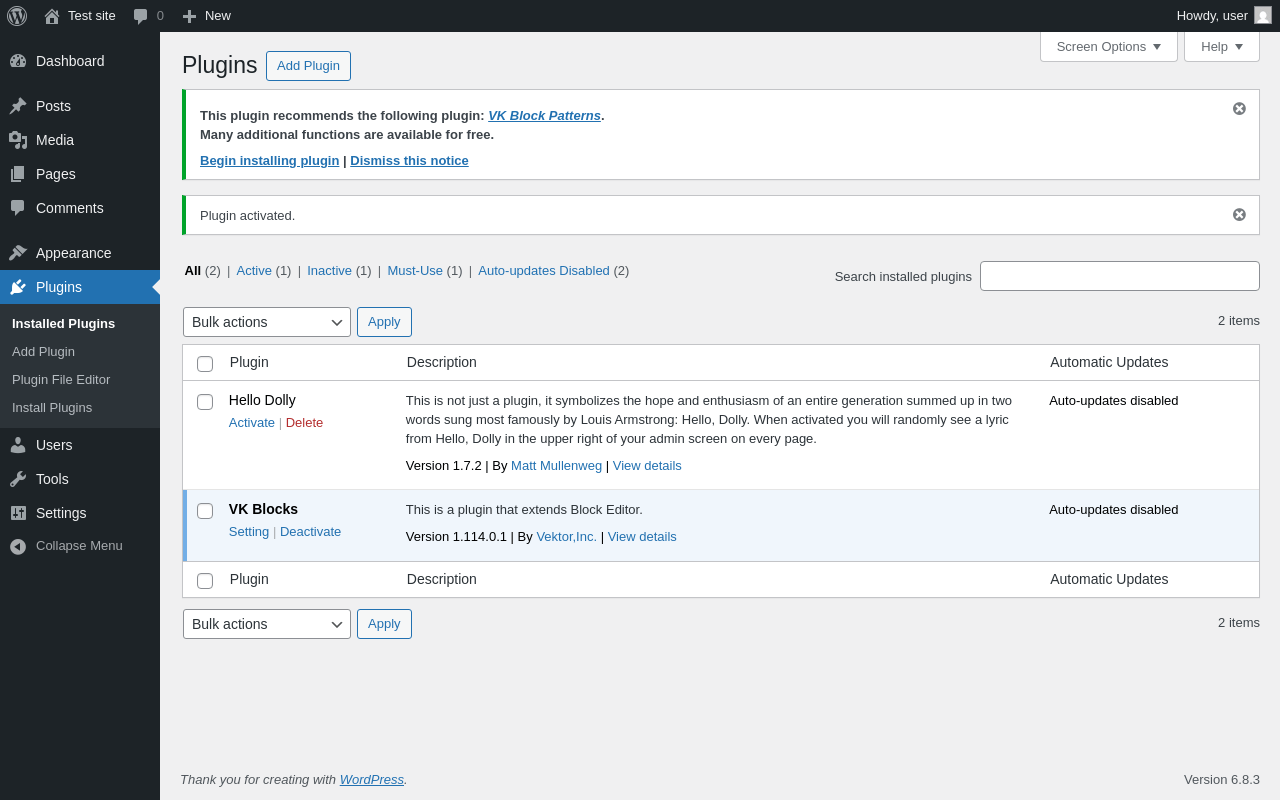Click the Posts pushpin icon
The image size is (1280, 800).
click(18, 106)
